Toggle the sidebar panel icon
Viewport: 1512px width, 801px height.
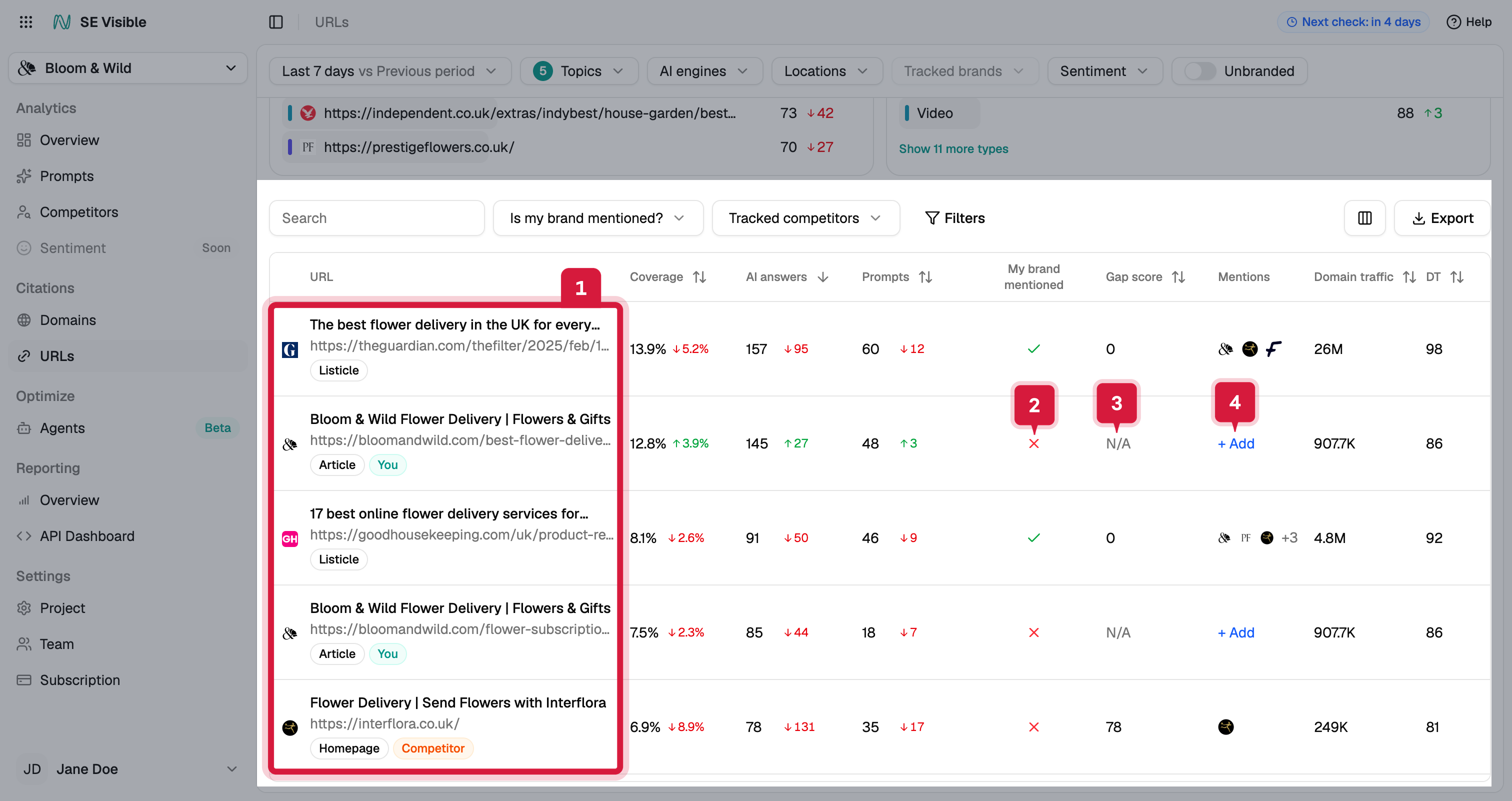click(276, 22)
